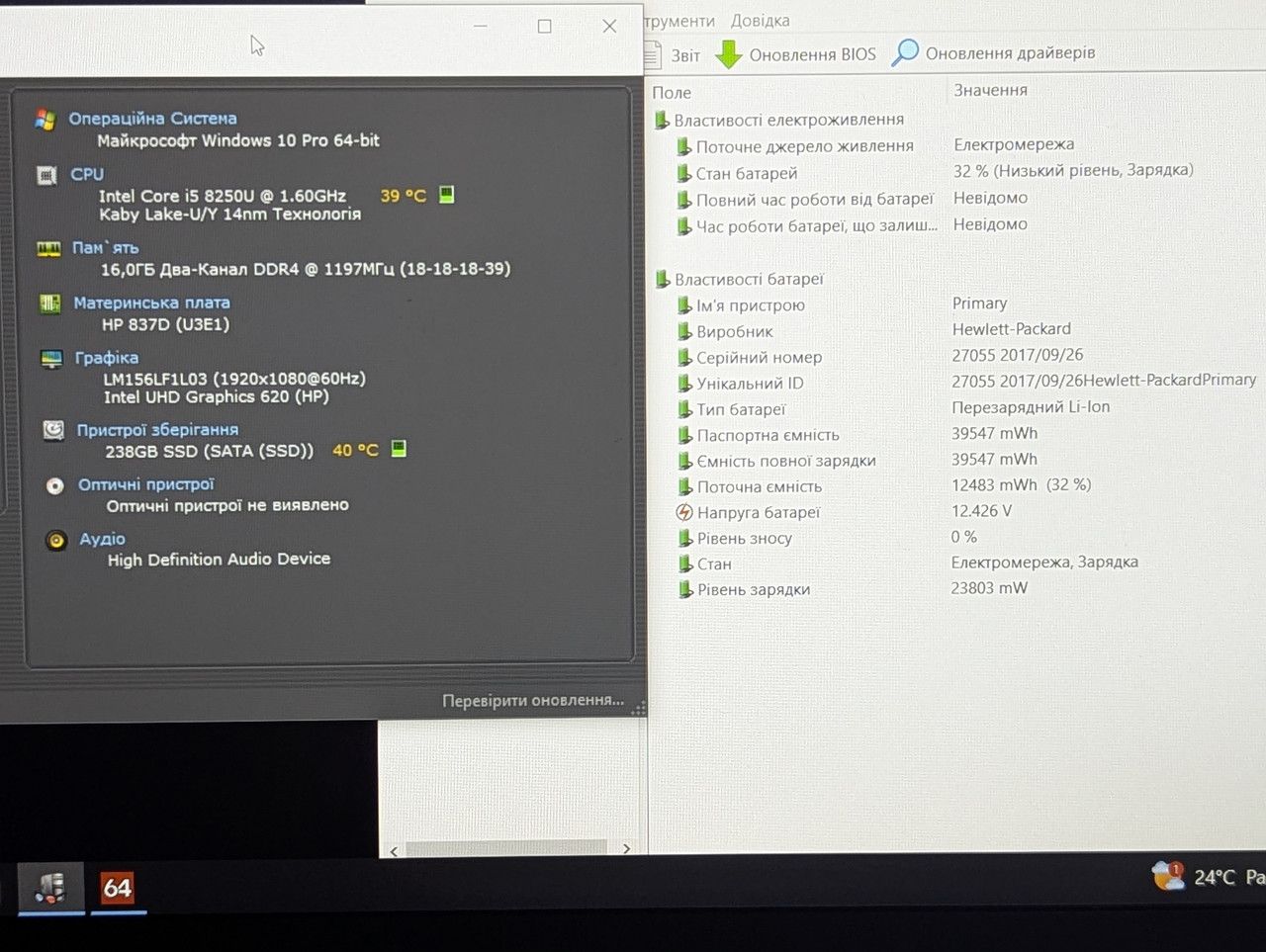Open the Графіка section link
The image size is (1266, 952).
click(107, 358)
